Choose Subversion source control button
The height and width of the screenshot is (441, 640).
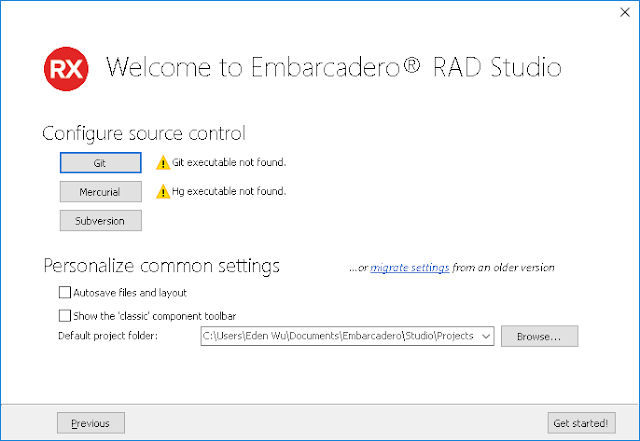click(x=100, y=221)
